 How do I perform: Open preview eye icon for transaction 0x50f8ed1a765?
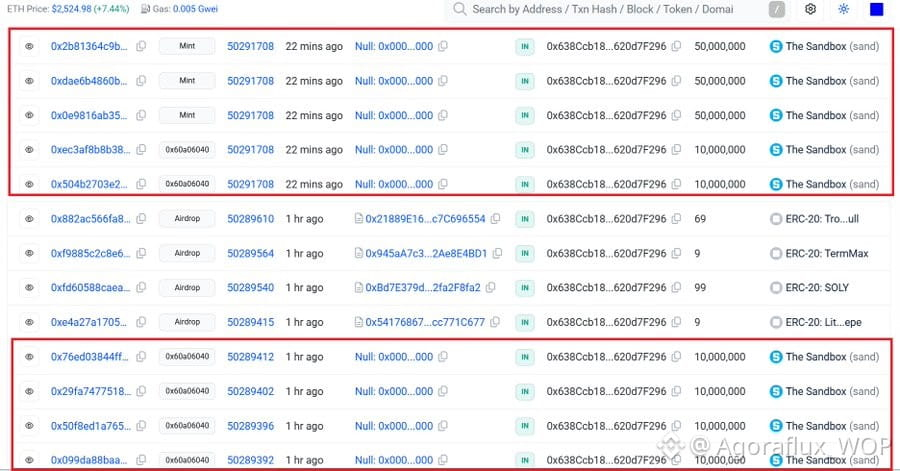coord(29,426)
